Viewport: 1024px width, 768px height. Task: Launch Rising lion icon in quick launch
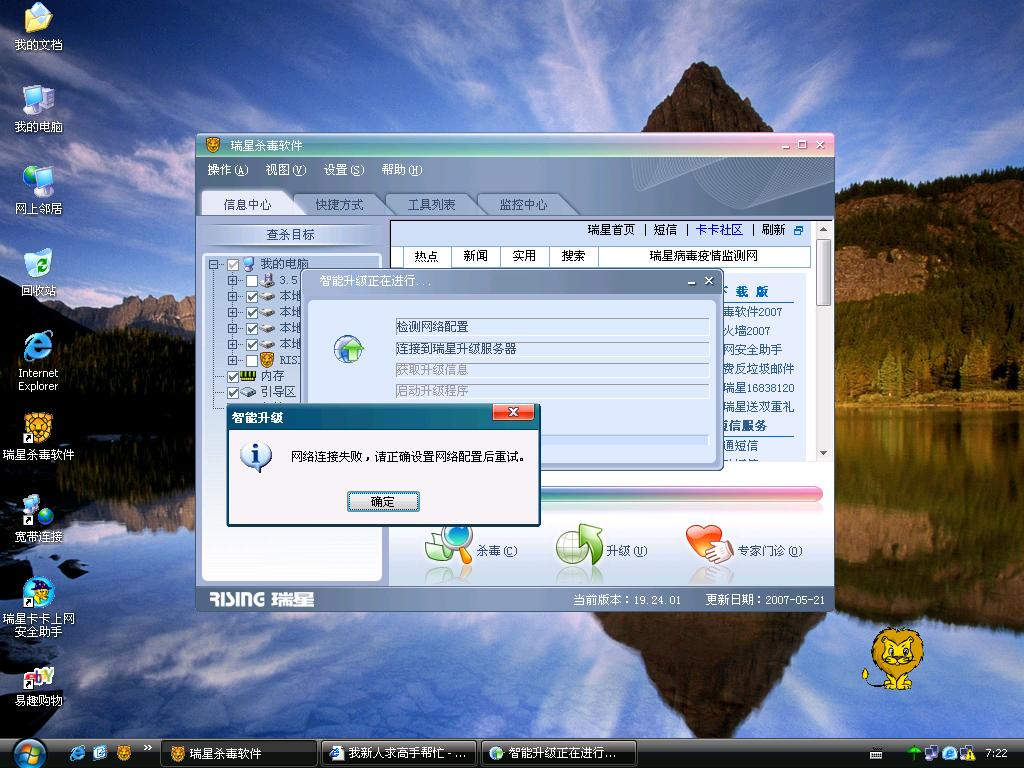coord(123,753)
